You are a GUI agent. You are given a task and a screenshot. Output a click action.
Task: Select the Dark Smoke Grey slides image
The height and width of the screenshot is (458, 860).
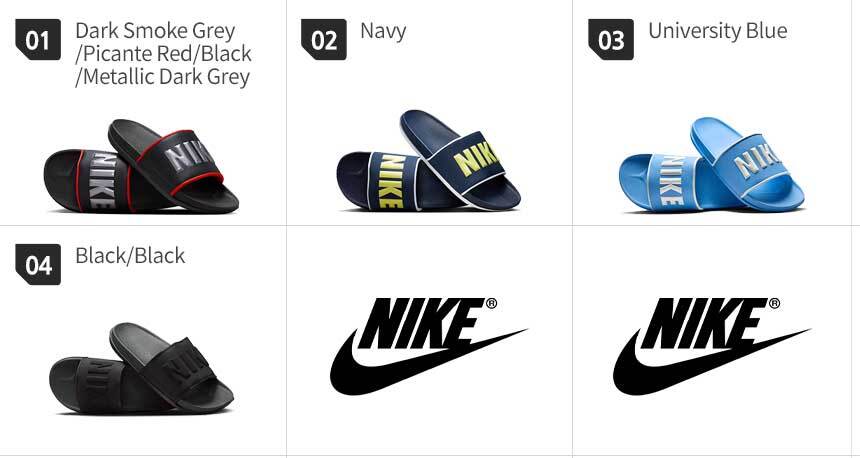141,166
